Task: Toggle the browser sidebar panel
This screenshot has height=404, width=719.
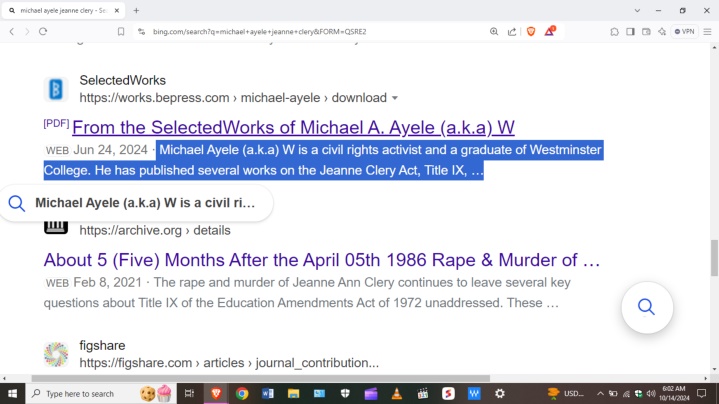Action: [631, 32]
